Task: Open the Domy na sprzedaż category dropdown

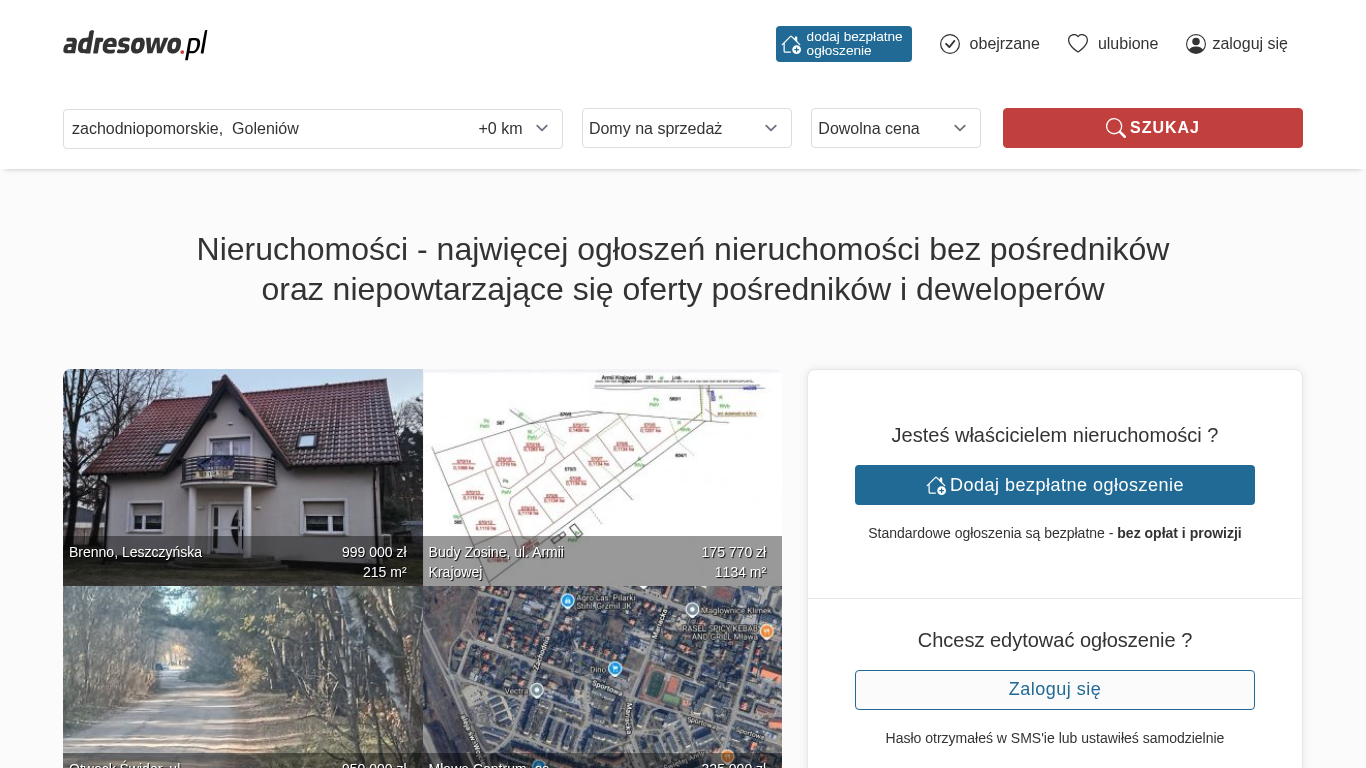Action: click(686, 128)
